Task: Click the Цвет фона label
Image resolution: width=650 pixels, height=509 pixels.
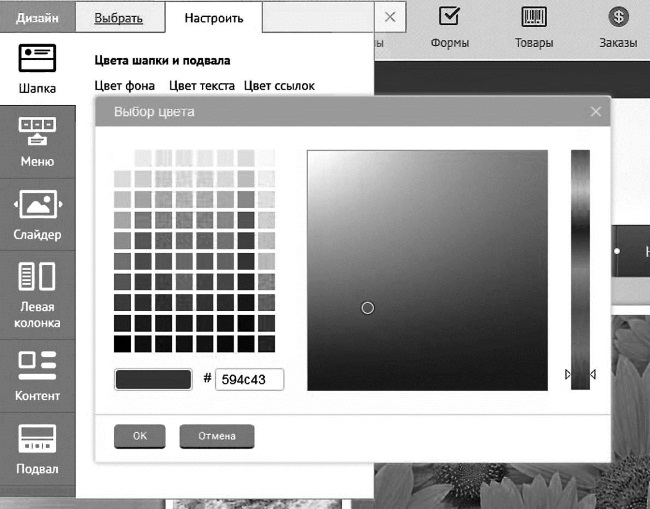Action: [124, 86]
